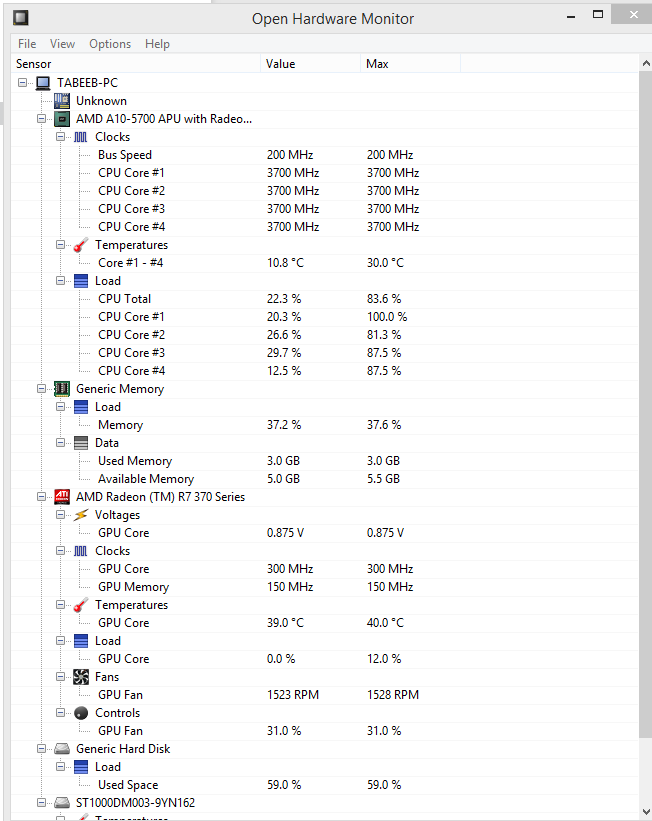
Task: Open the View menu
Action: (x=62, y=44)
